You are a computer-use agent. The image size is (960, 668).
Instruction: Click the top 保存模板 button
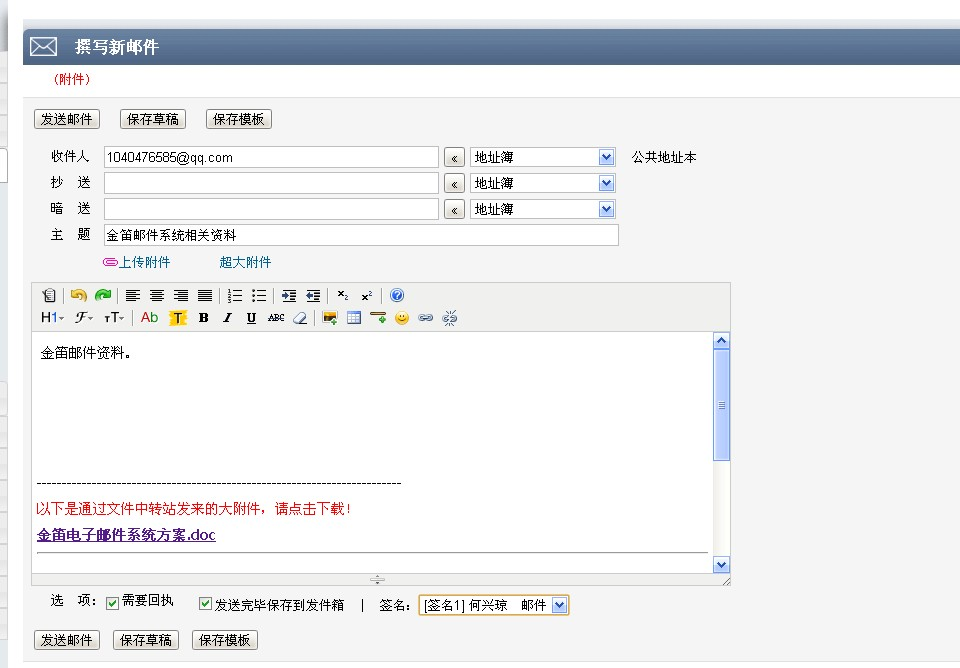point(239,119)
